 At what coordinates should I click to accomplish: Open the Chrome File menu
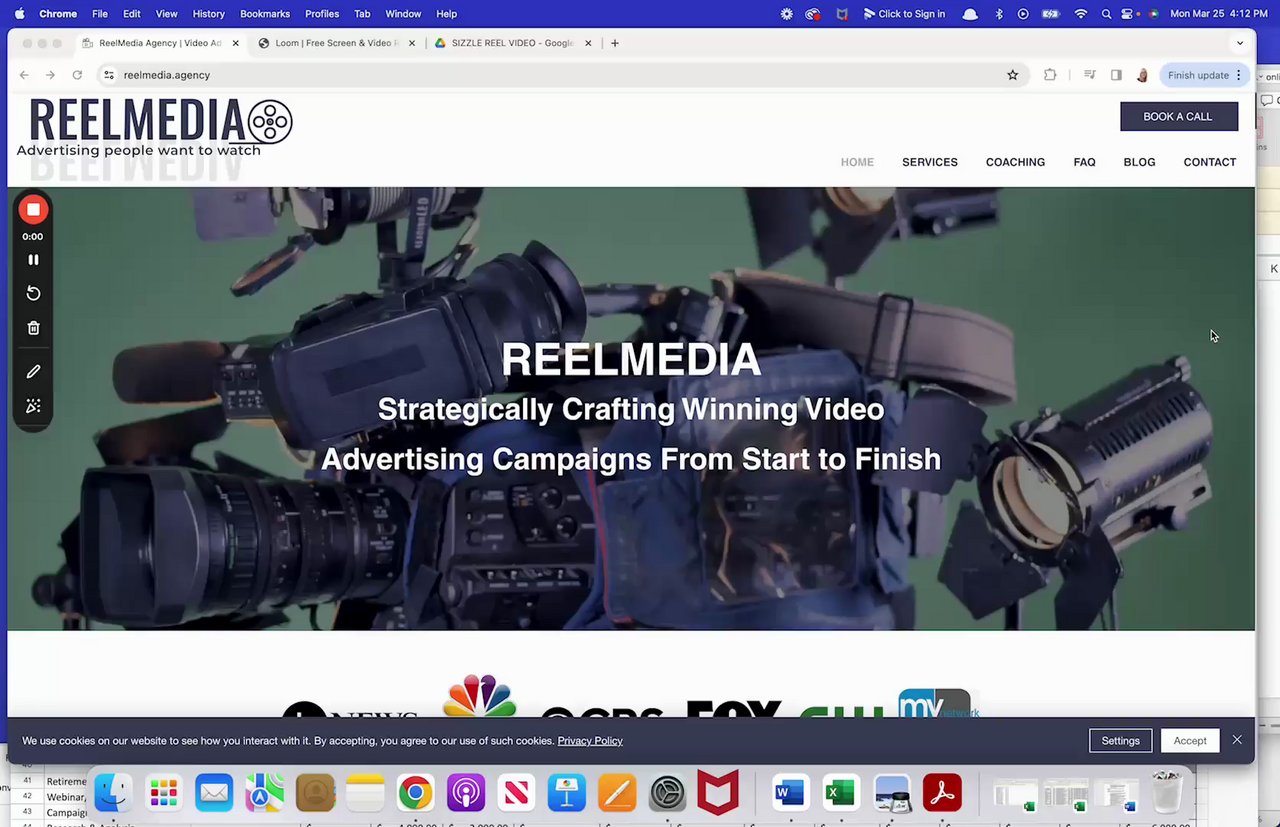coord(100,14)
